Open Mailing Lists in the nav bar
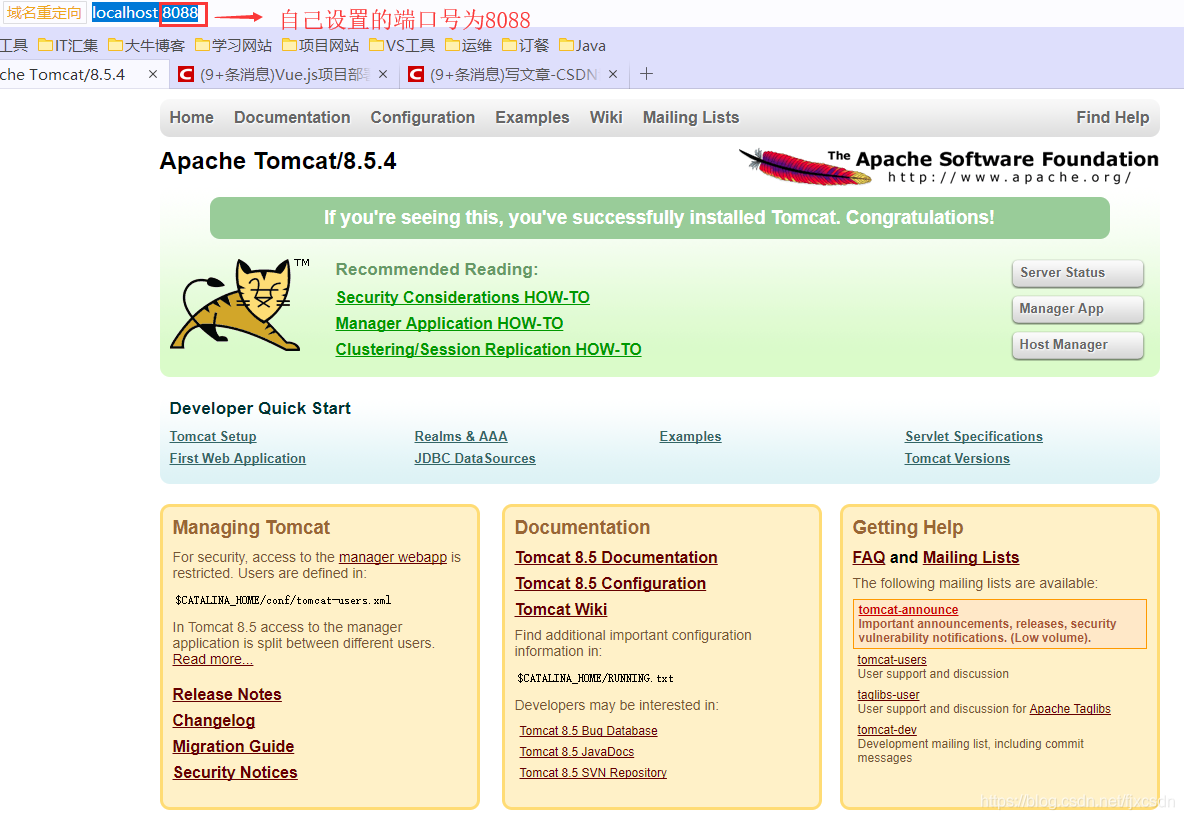The width and height of the screenshot is (1184, 820). point(691,117)
